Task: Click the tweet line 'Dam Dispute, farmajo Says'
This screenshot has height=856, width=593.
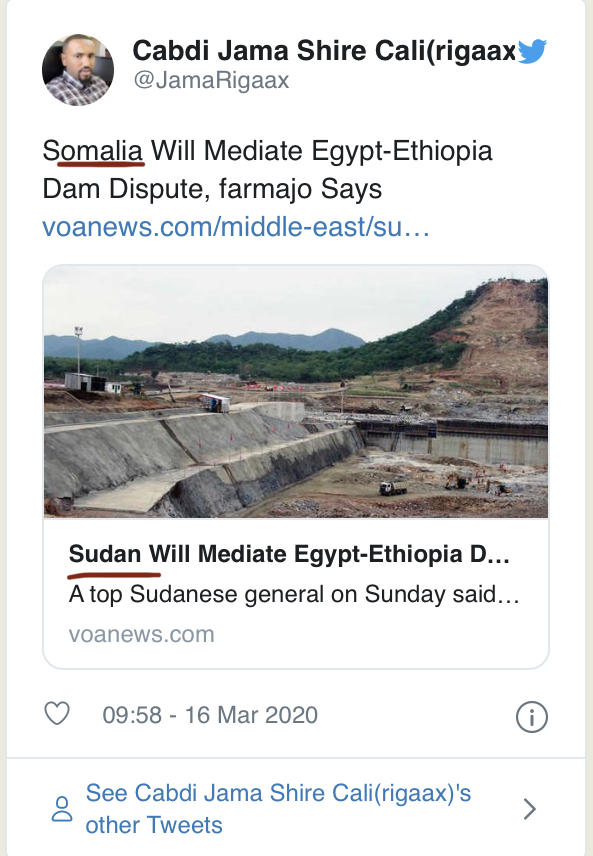Action: pyautogui.click(x=212, y=189)
